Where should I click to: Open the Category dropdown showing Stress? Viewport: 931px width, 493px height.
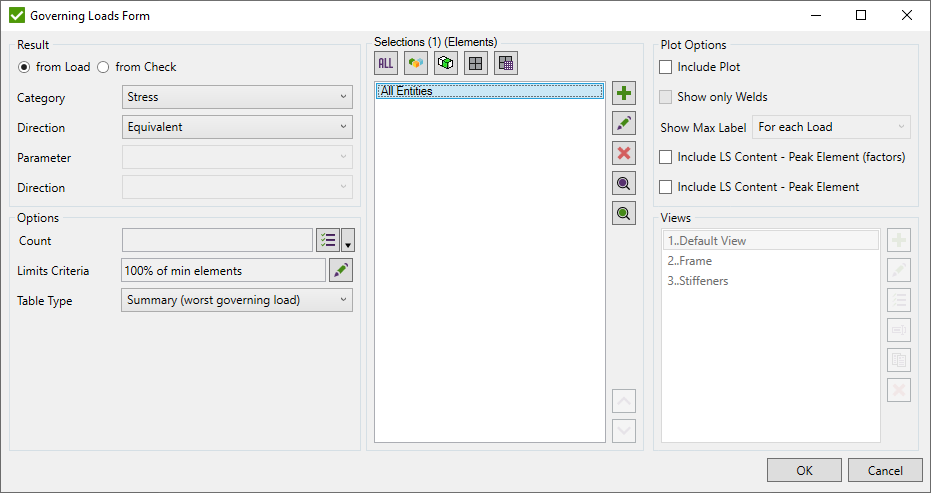(x=237, y=98)
